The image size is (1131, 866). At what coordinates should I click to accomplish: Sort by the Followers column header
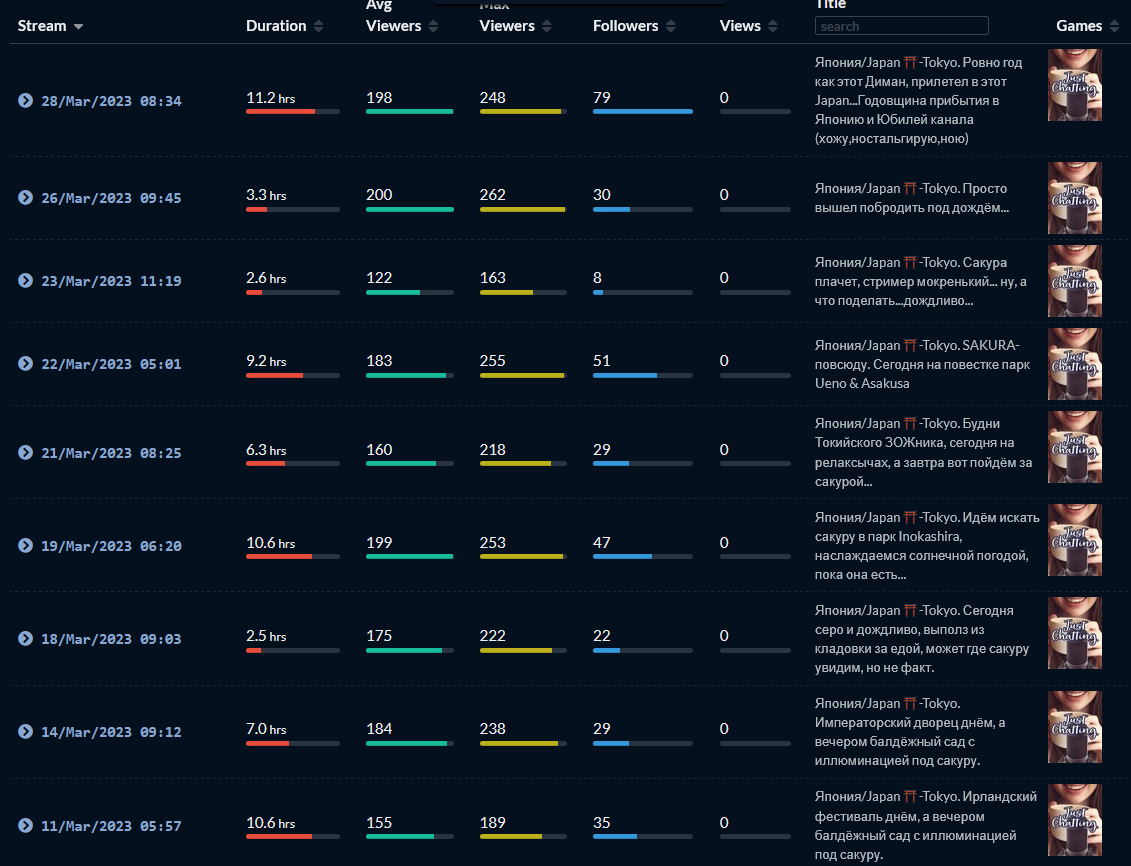625,26
